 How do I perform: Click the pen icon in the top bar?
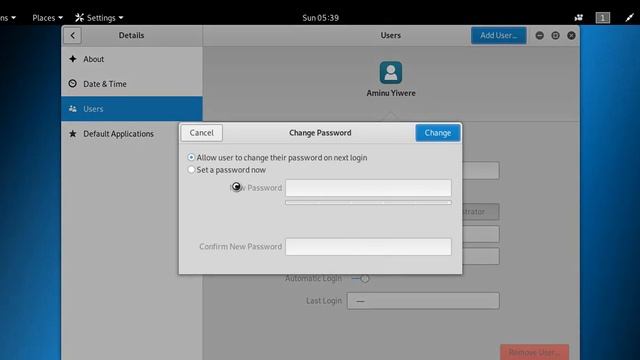pyautogui.click(x=629, y=18)
